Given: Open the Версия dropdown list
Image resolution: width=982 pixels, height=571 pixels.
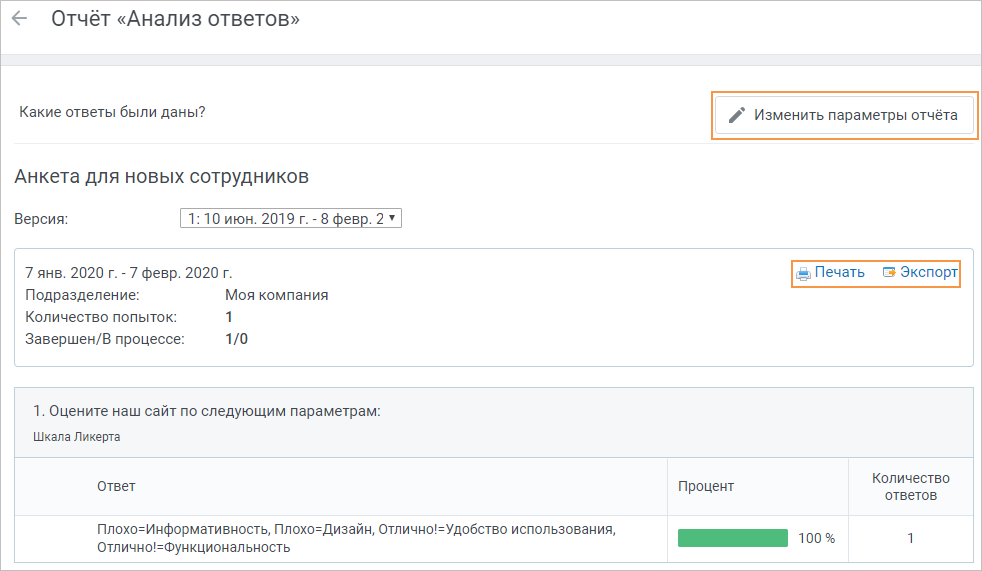Looking at the screenshot, I should point(291,219).
